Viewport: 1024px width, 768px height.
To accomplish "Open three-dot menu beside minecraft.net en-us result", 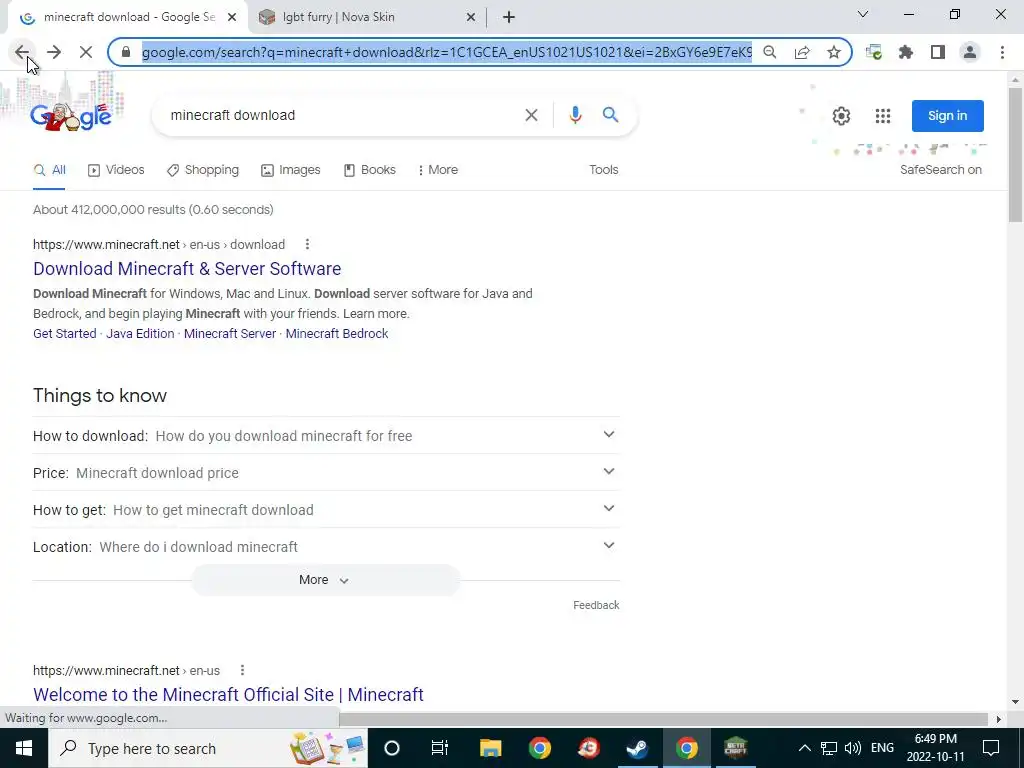I will pos(242,670).
